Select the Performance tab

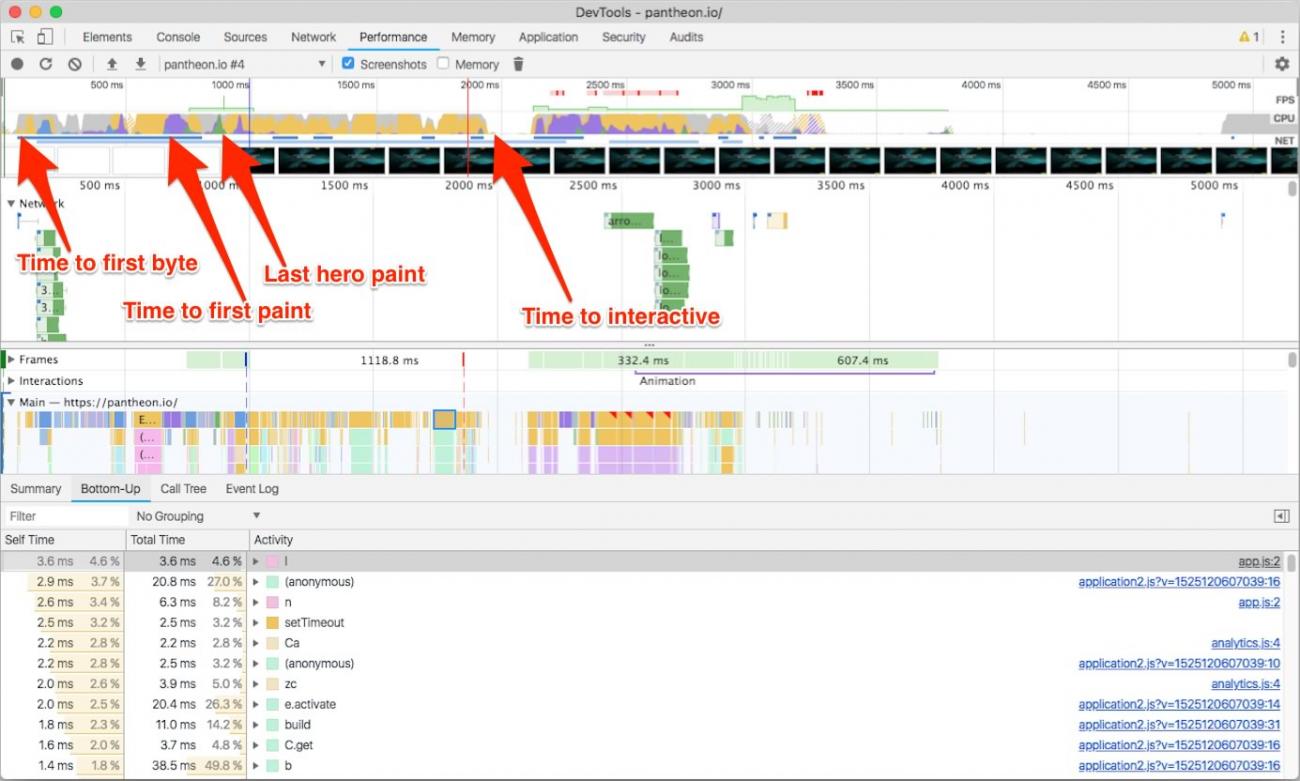[393, 37]
